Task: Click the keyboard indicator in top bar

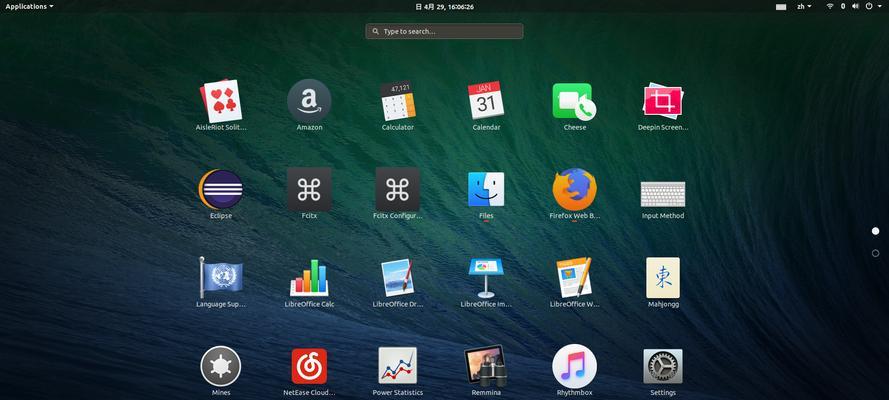Action: click(781, 7)
